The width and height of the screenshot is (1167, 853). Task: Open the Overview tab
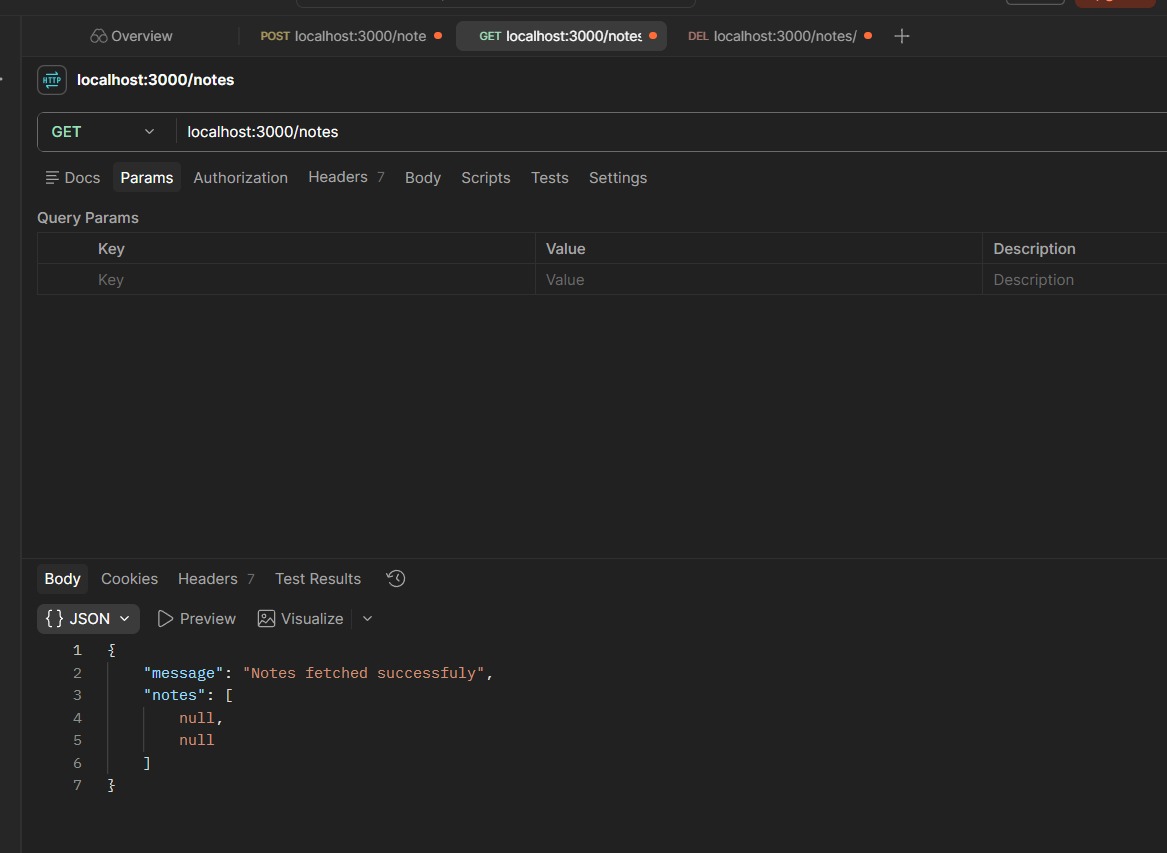point(132,36)
